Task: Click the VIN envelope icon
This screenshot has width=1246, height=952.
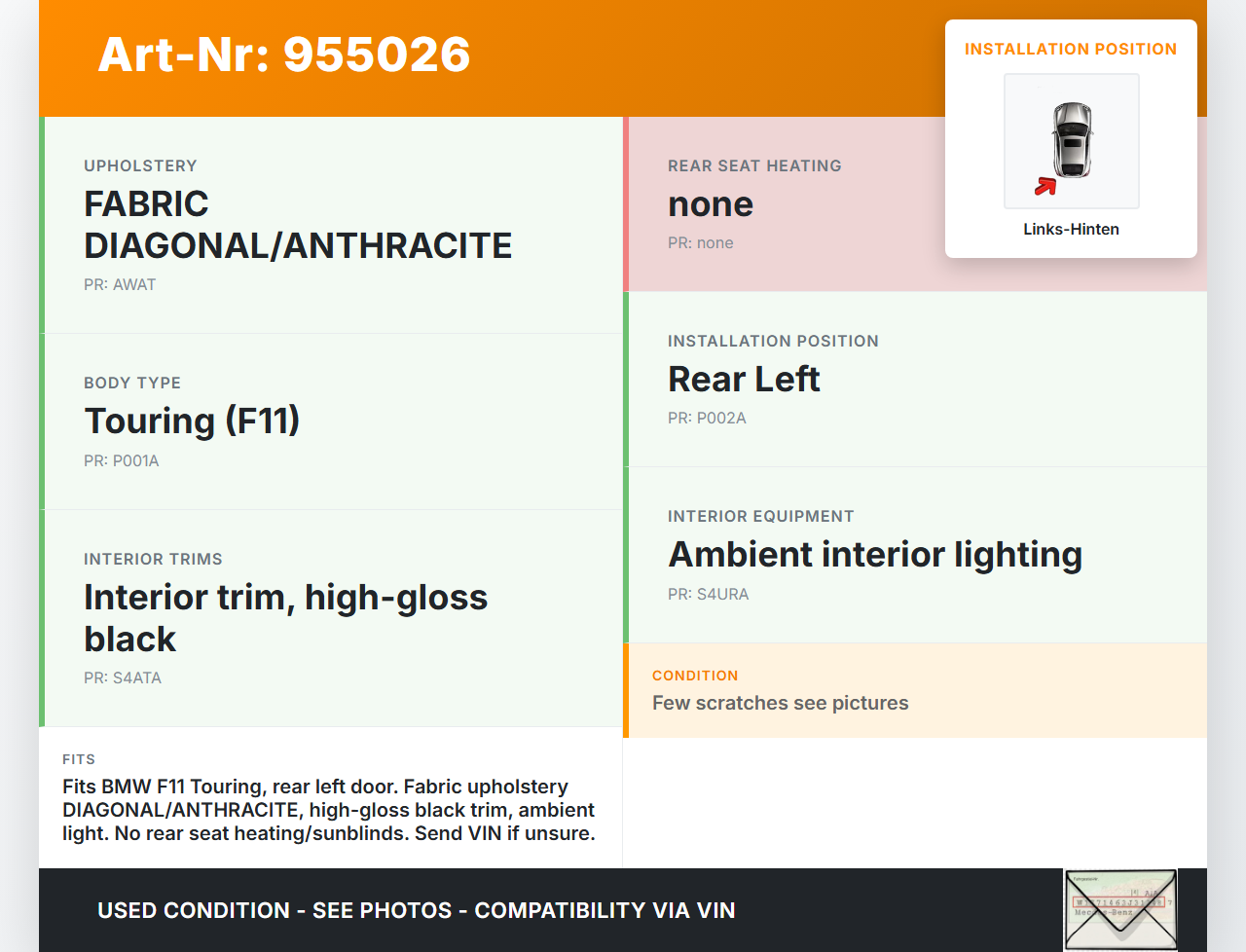Action: click(x=1120, y=909)
